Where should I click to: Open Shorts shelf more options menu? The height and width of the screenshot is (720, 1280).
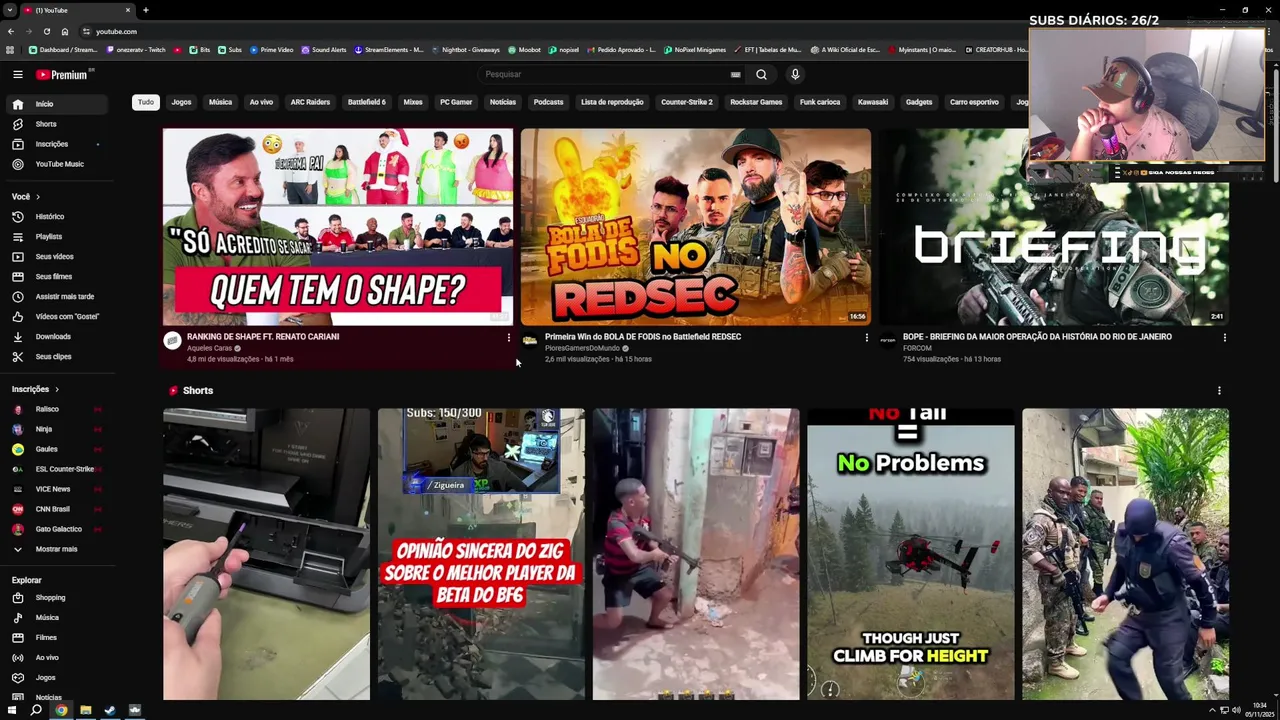(1219, 391)
